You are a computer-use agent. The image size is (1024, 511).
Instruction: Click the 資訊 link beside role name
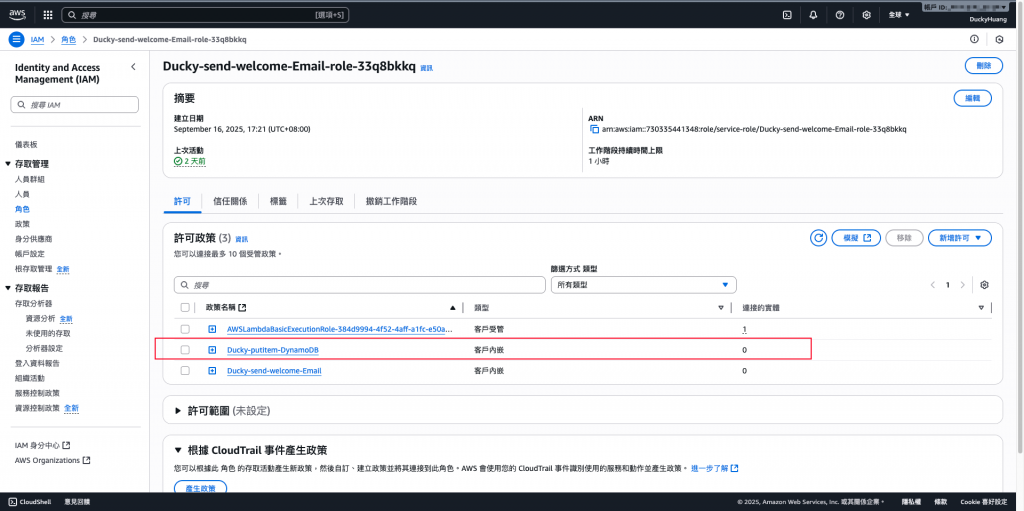click(x=426, y=68)
